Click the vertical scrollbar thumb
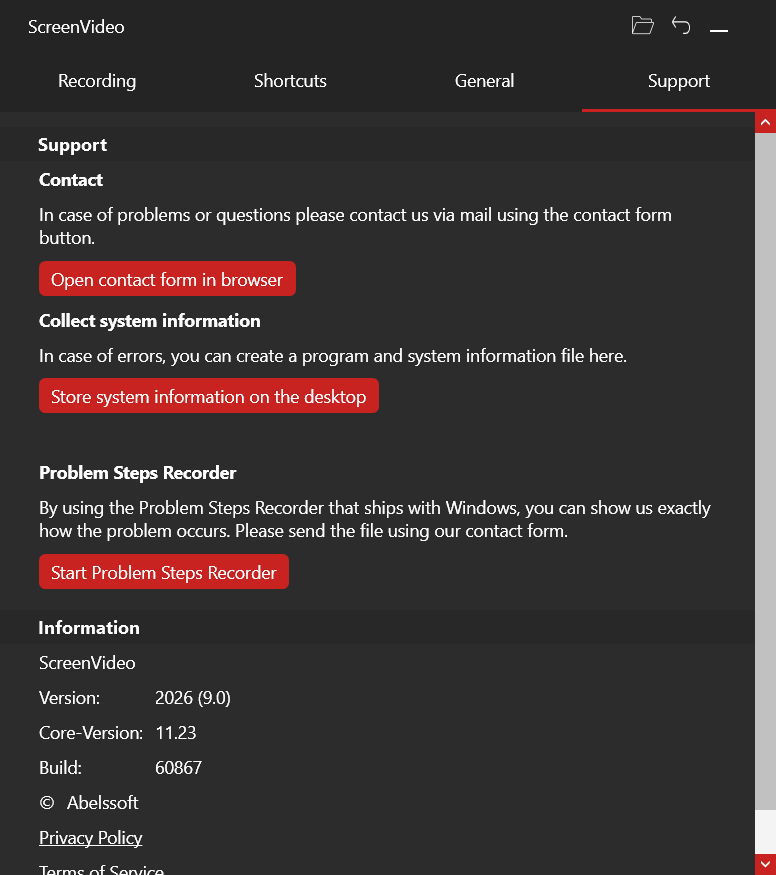Image resolution: width=776 pixels, height=875 pixels. (x=765, y=471)
